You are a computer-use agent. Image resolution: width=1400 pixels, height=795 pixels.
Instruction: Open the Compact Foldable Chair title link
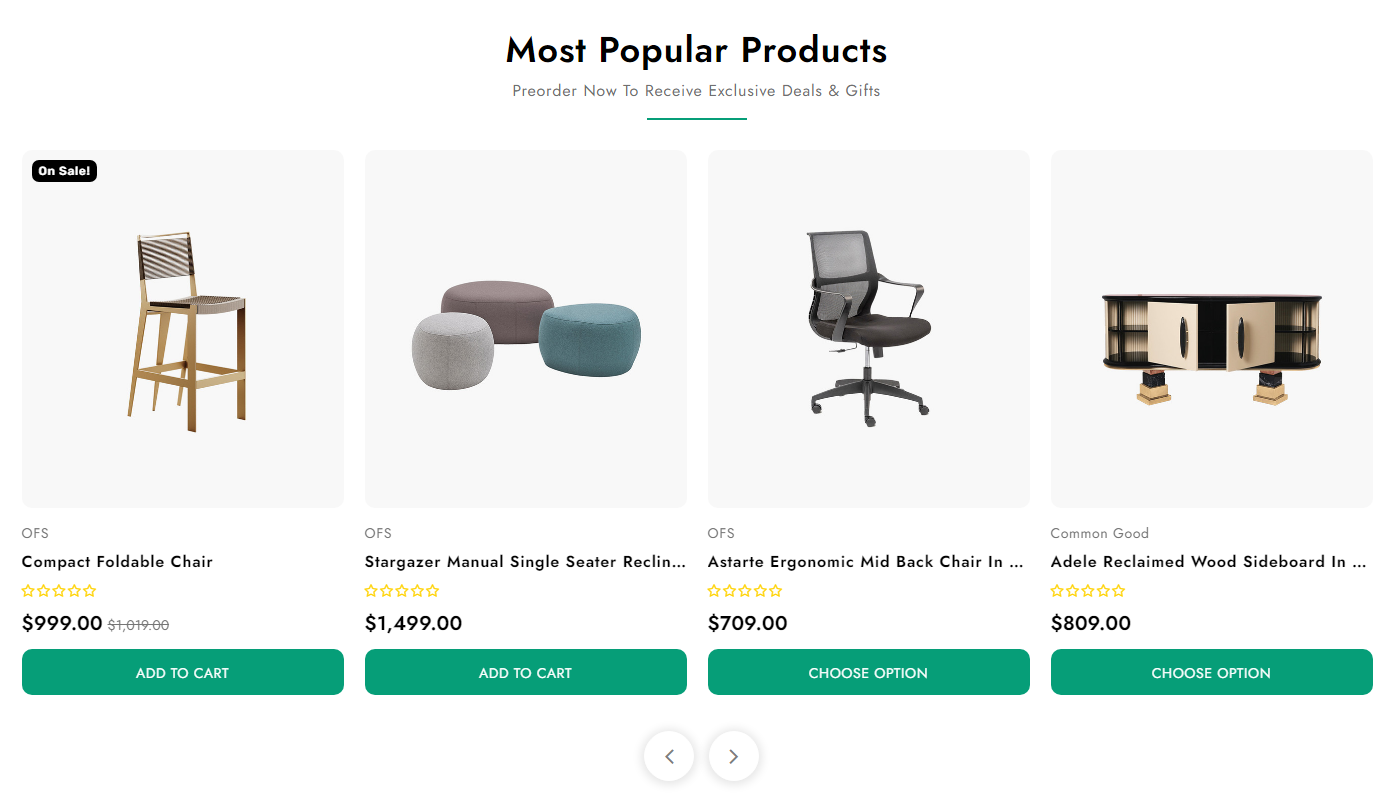(x=117, y=562)
